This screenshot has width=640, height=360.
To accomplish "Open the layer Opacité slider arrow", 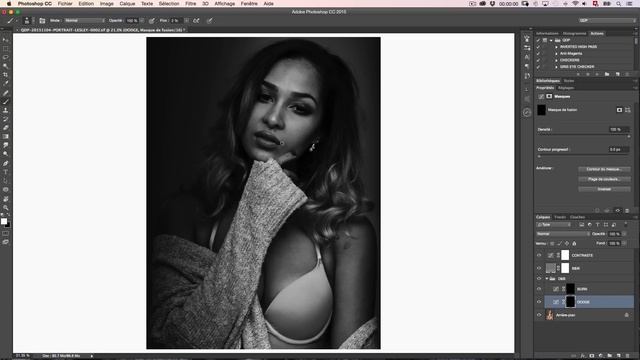I will 624,234.
